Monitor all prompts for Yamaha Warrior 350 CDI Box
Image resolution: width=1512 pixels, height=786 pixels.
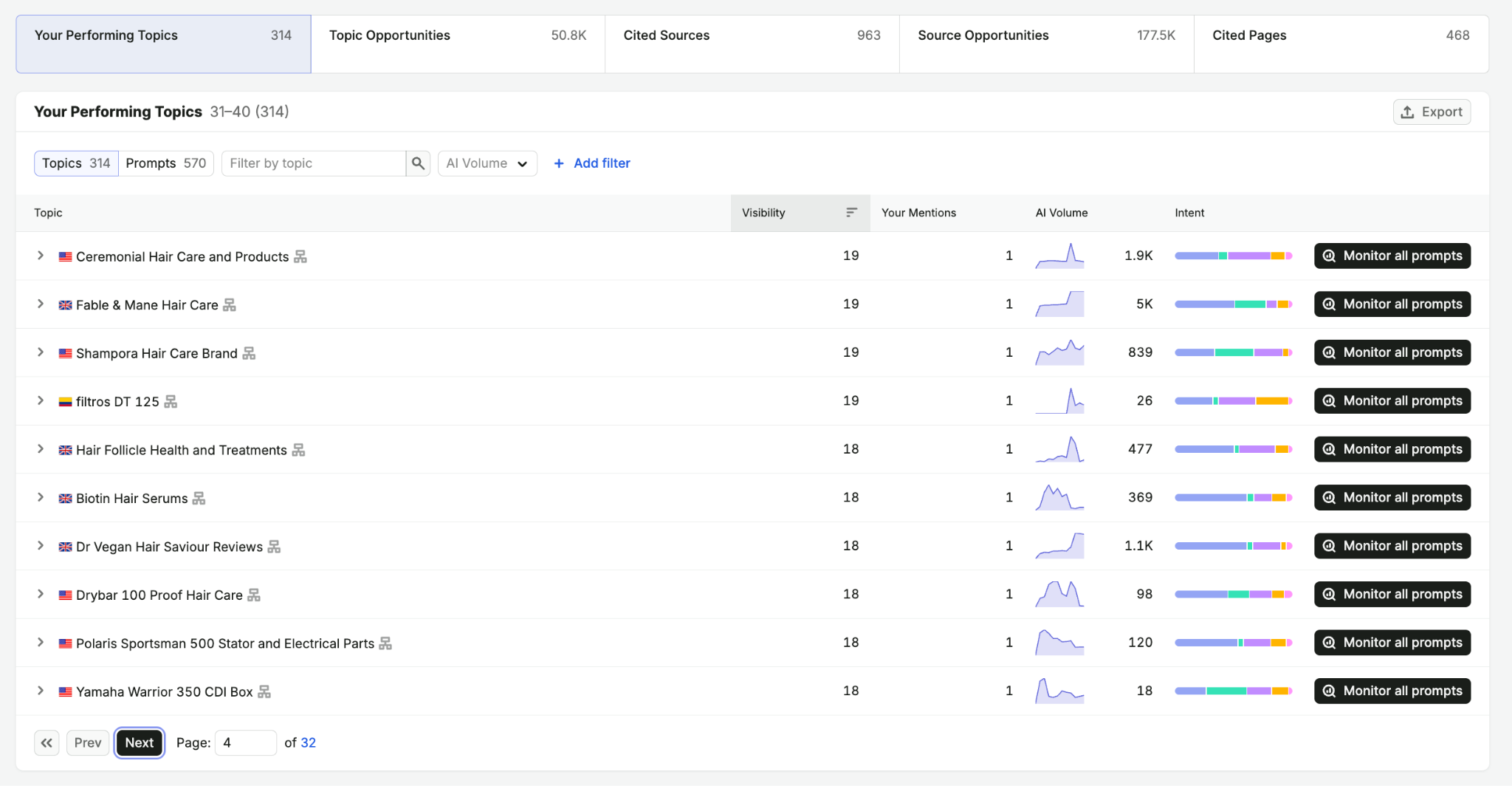[x=1392, y=691]
